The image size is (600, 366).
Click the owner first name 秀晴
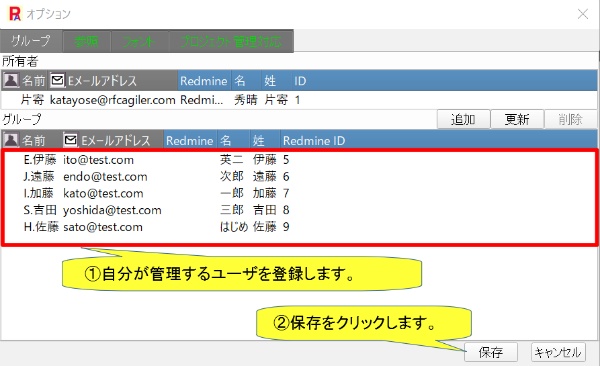[246, 100]
